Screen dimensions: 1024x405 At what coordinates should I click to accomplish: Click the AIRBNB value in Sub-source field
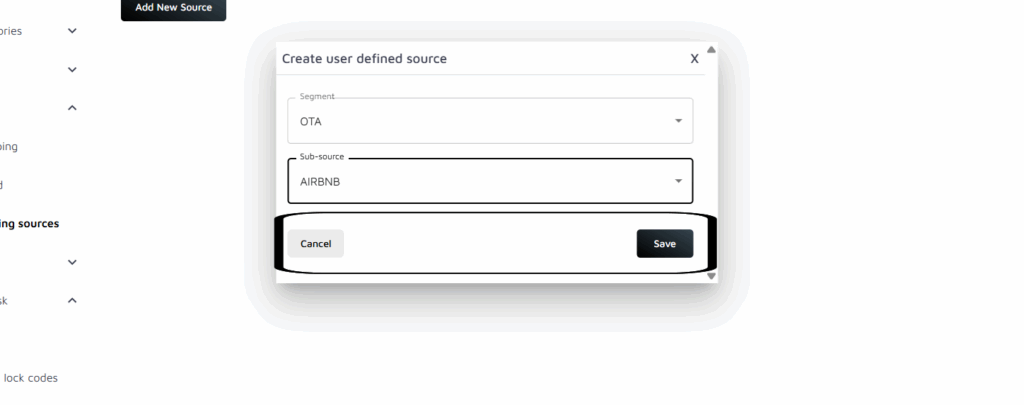pyautogui.click(x=321, y=182)
